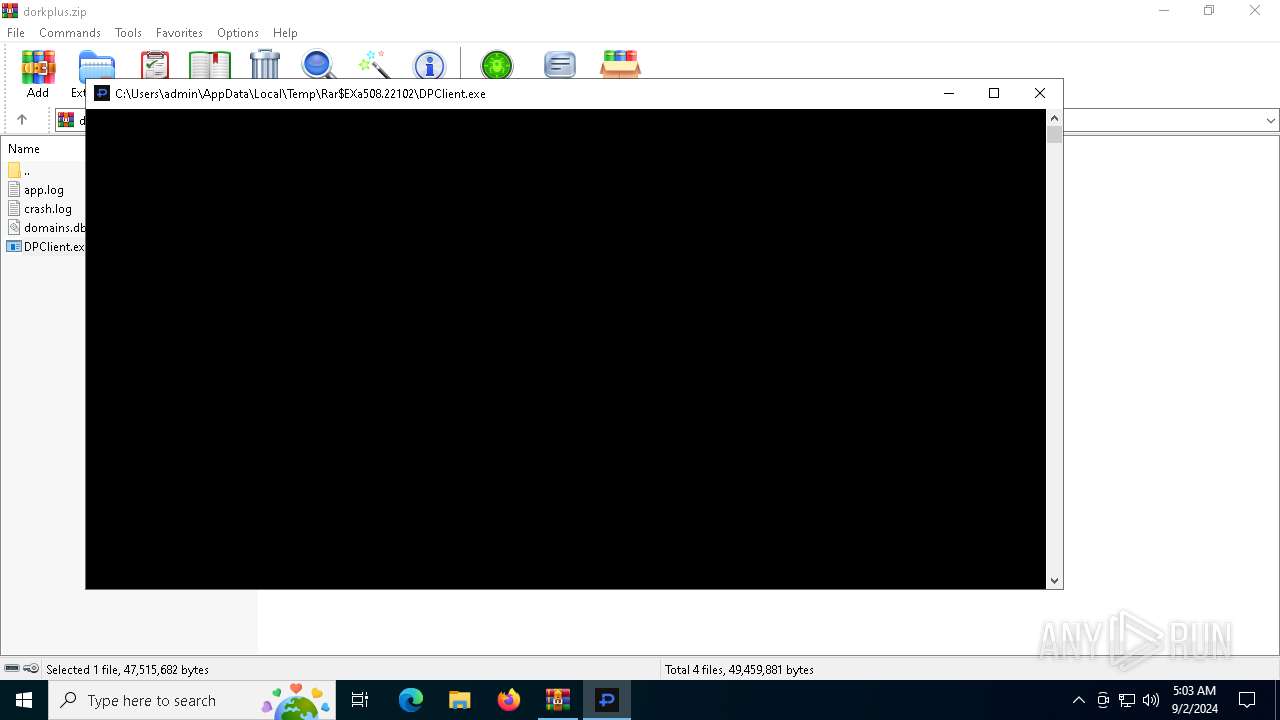Screen dimensions: 1280x720
Task: Click the network tray icon
Action: tap(1127, 700)
